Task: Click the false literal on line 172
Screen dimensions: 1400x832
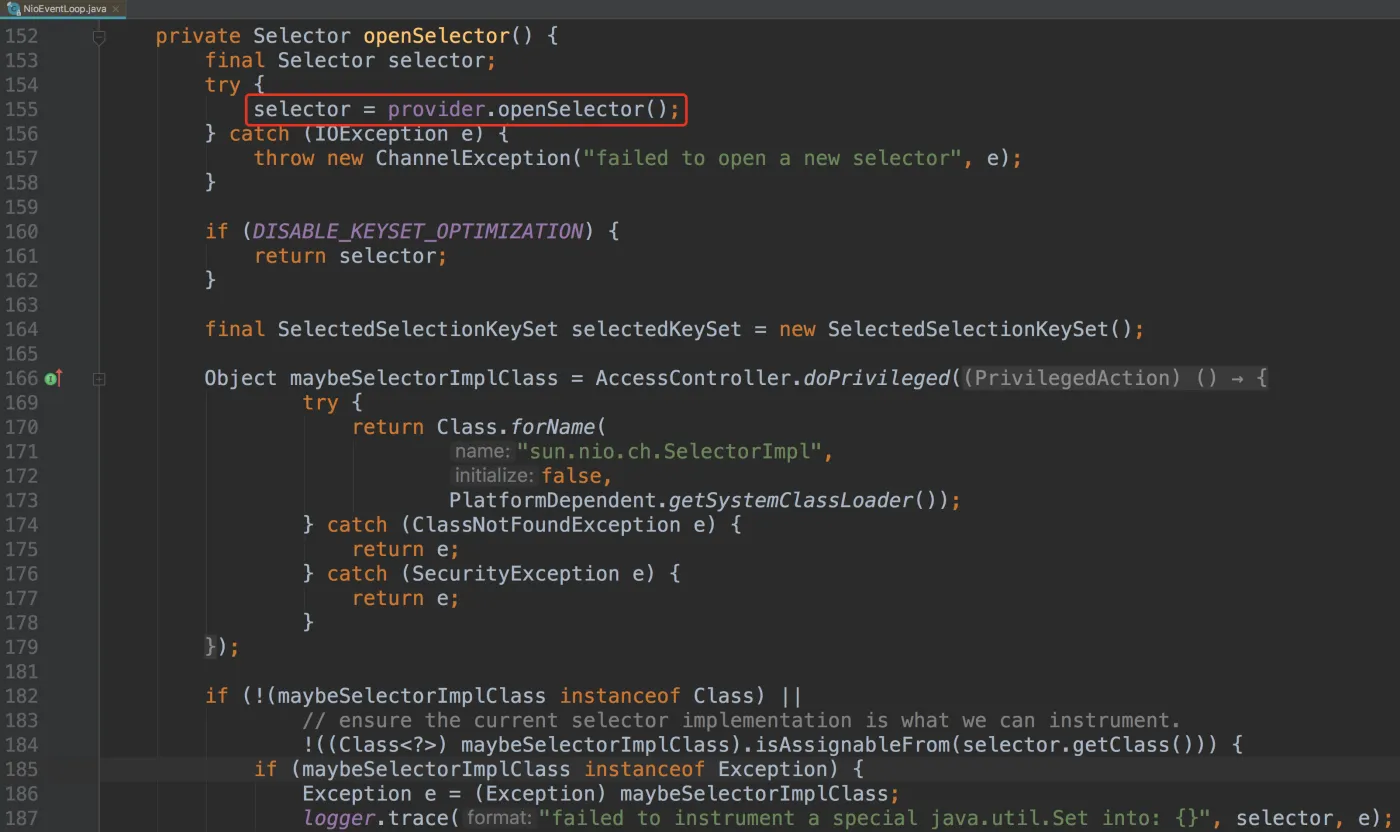Action: click(x=572, y=476)
